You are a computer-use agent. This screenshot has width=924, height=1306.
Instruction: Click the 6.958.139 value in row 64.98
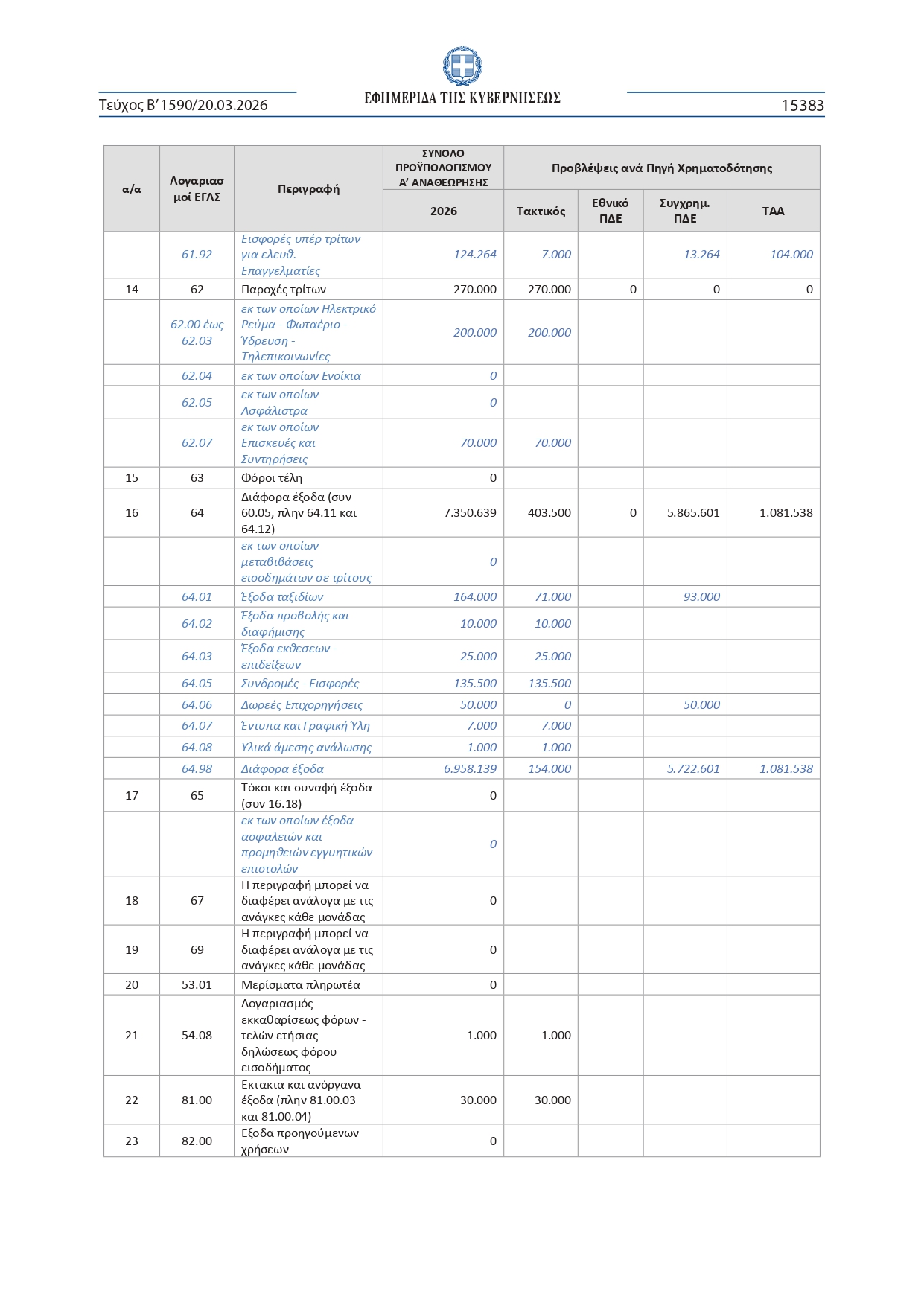[x=470, y=769]
